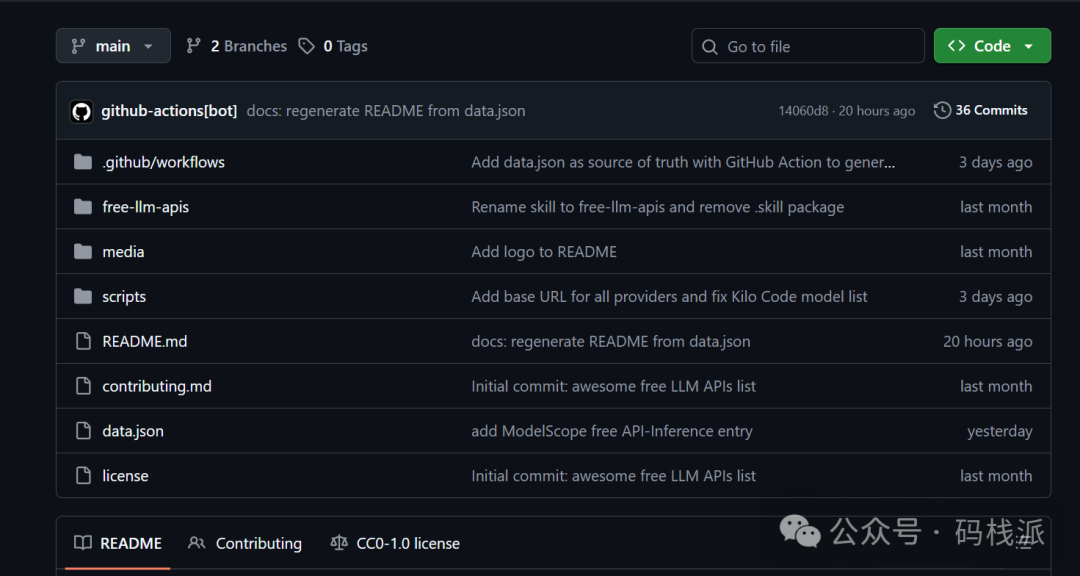Open the main branch dropdown
The height and width of the screenshot is (576, 1080).
113,46
